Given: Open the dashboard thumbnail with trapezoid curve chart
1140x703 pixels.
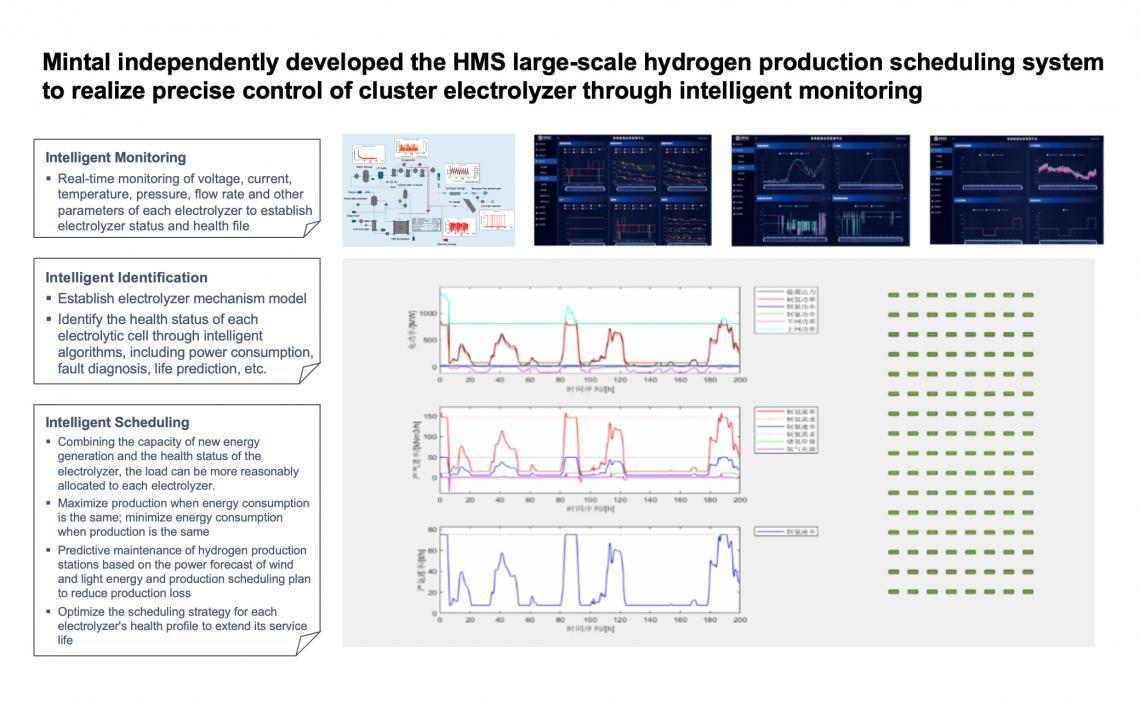Looking at the screenshot, I should coord(820,190).
